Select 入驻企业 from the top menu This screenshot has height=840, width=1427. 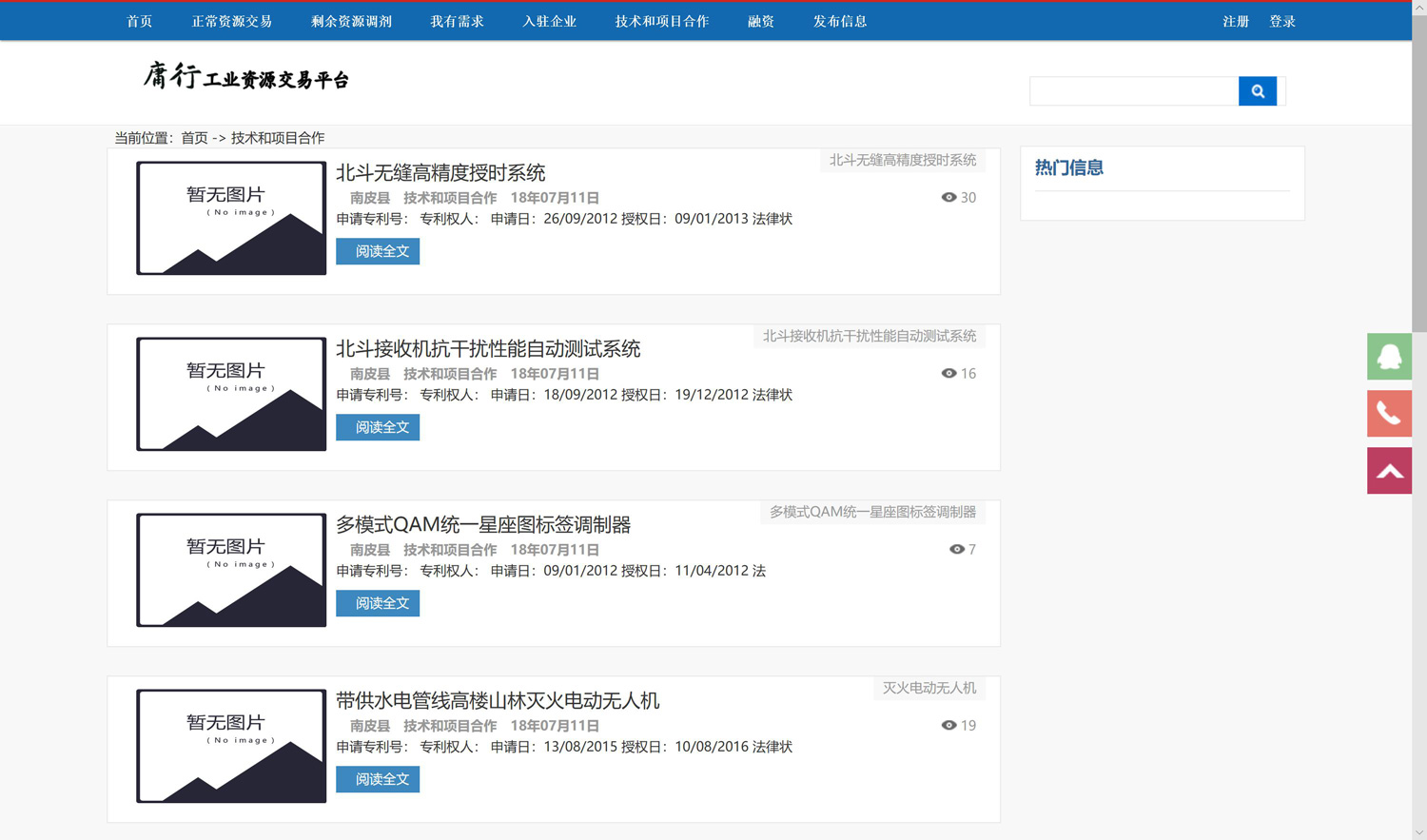point(550,20)
